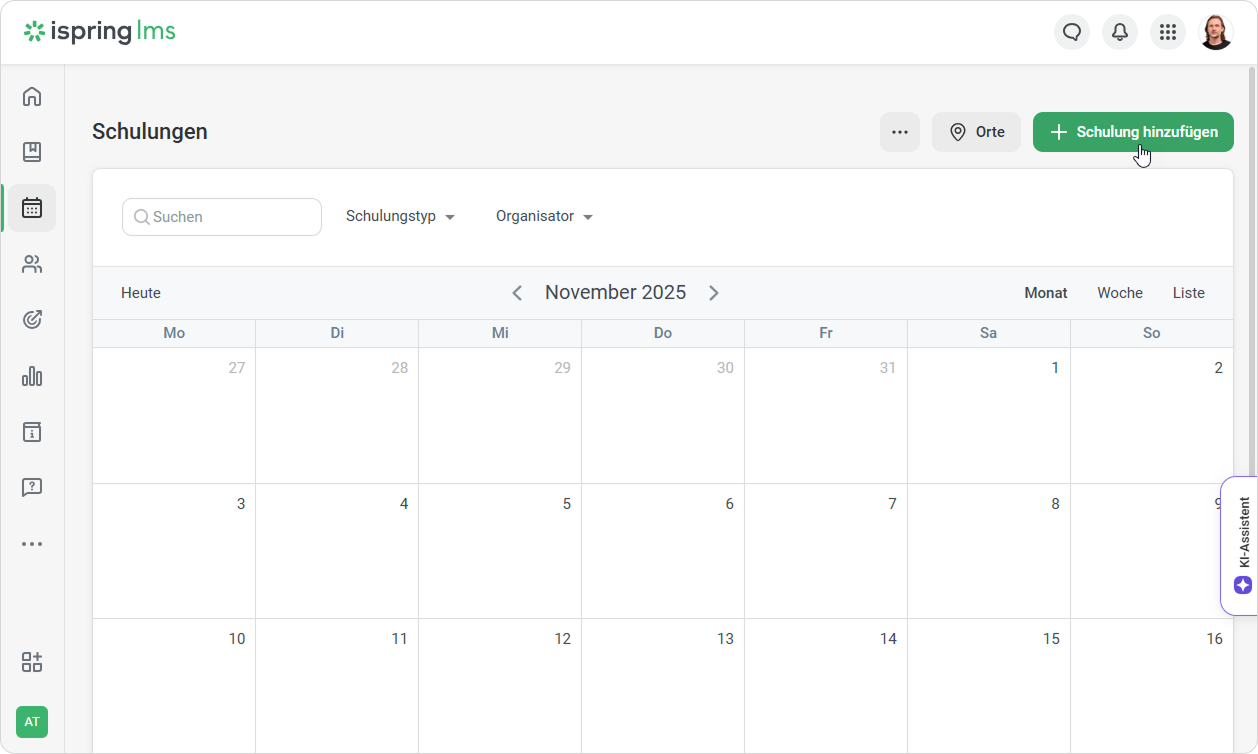Open the course catalog book icon
1258x754 pixels.
pyautogui.click(x=32, y=152)
